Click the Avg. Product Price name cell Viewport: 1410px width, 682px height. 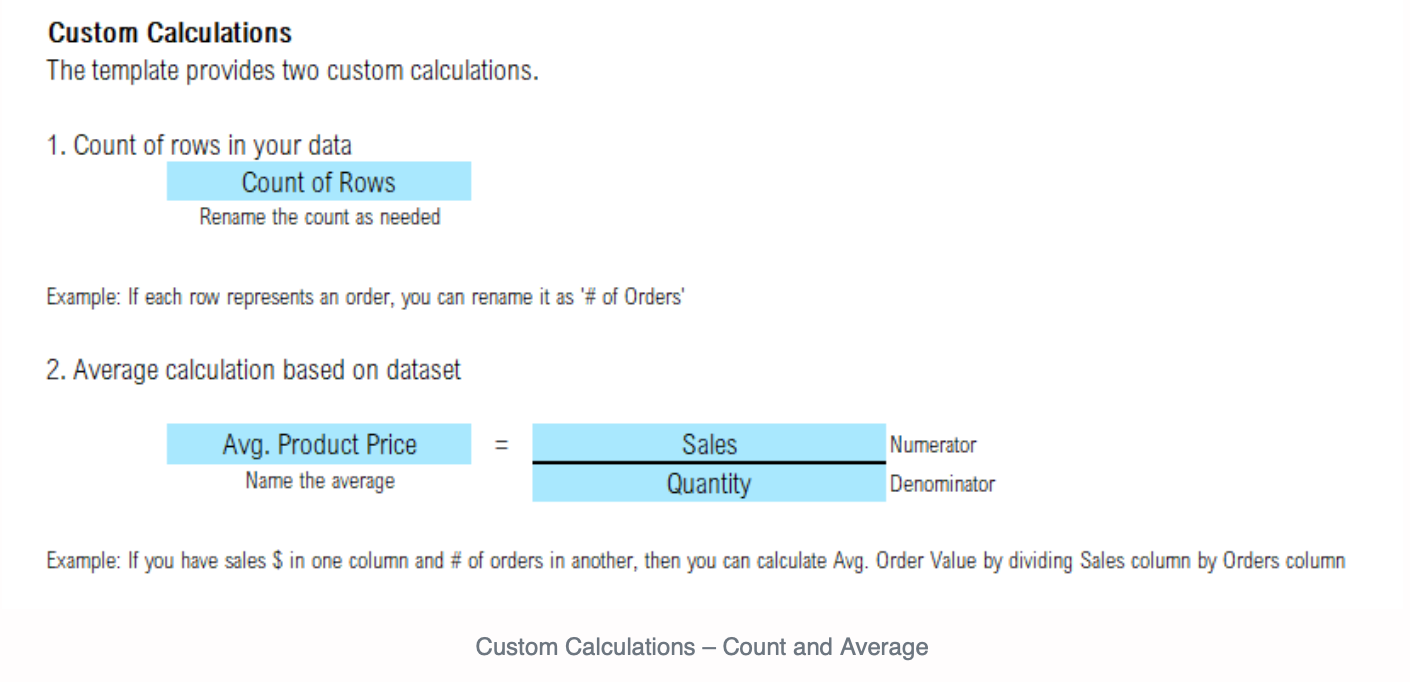(319, 444)
